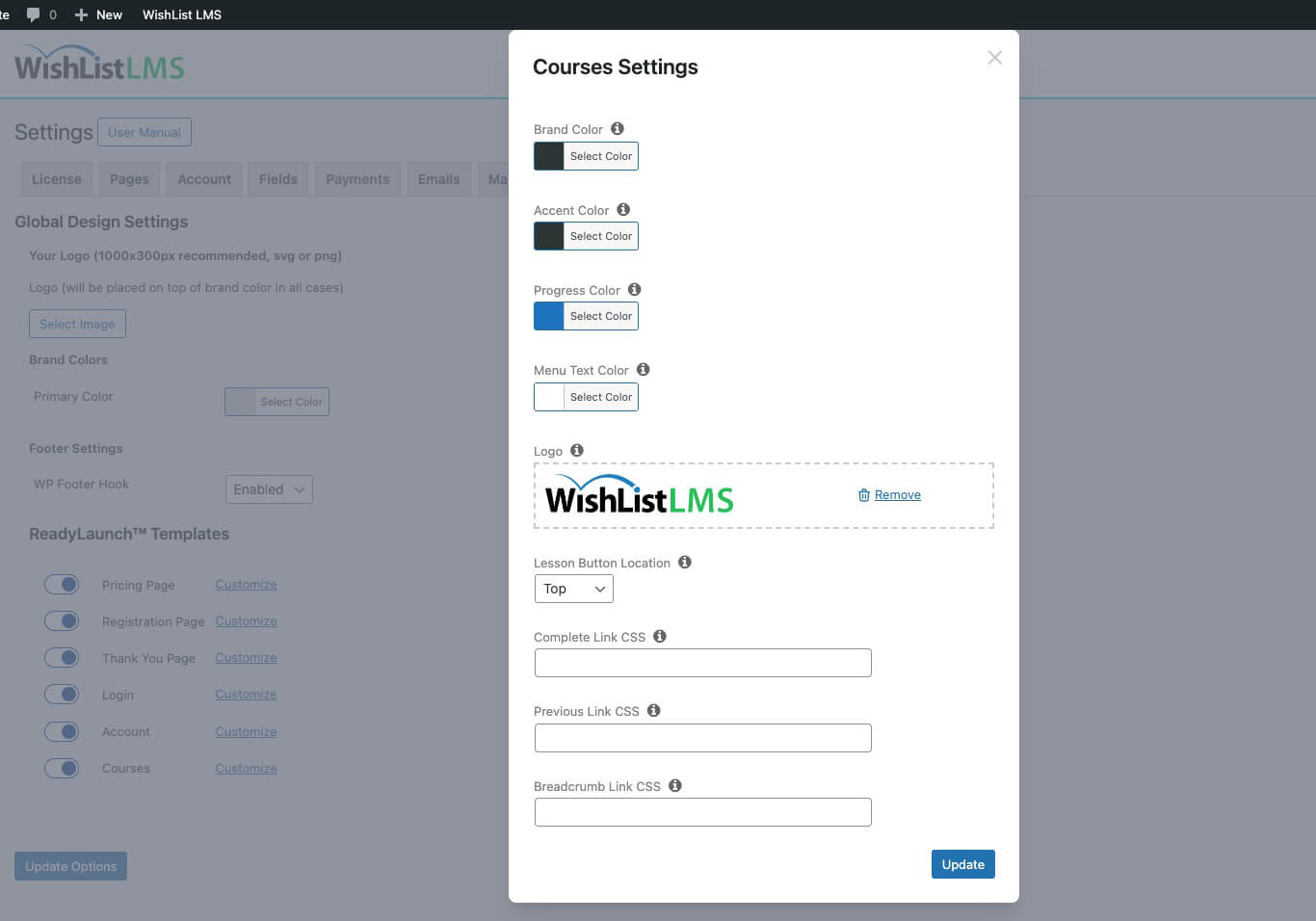This screenshot has height=921, width=1316.
Task: Expand the WP Footer Hook dropdown
Action: click(269, 489)
